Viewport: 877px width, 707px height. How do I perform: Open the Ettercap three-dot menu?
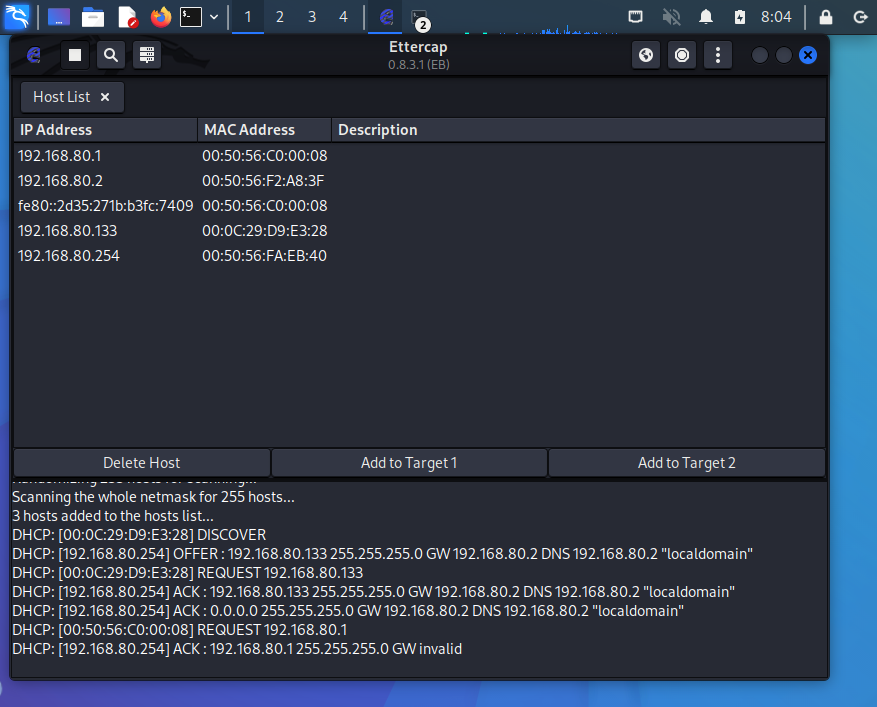[x=718, y=55]
